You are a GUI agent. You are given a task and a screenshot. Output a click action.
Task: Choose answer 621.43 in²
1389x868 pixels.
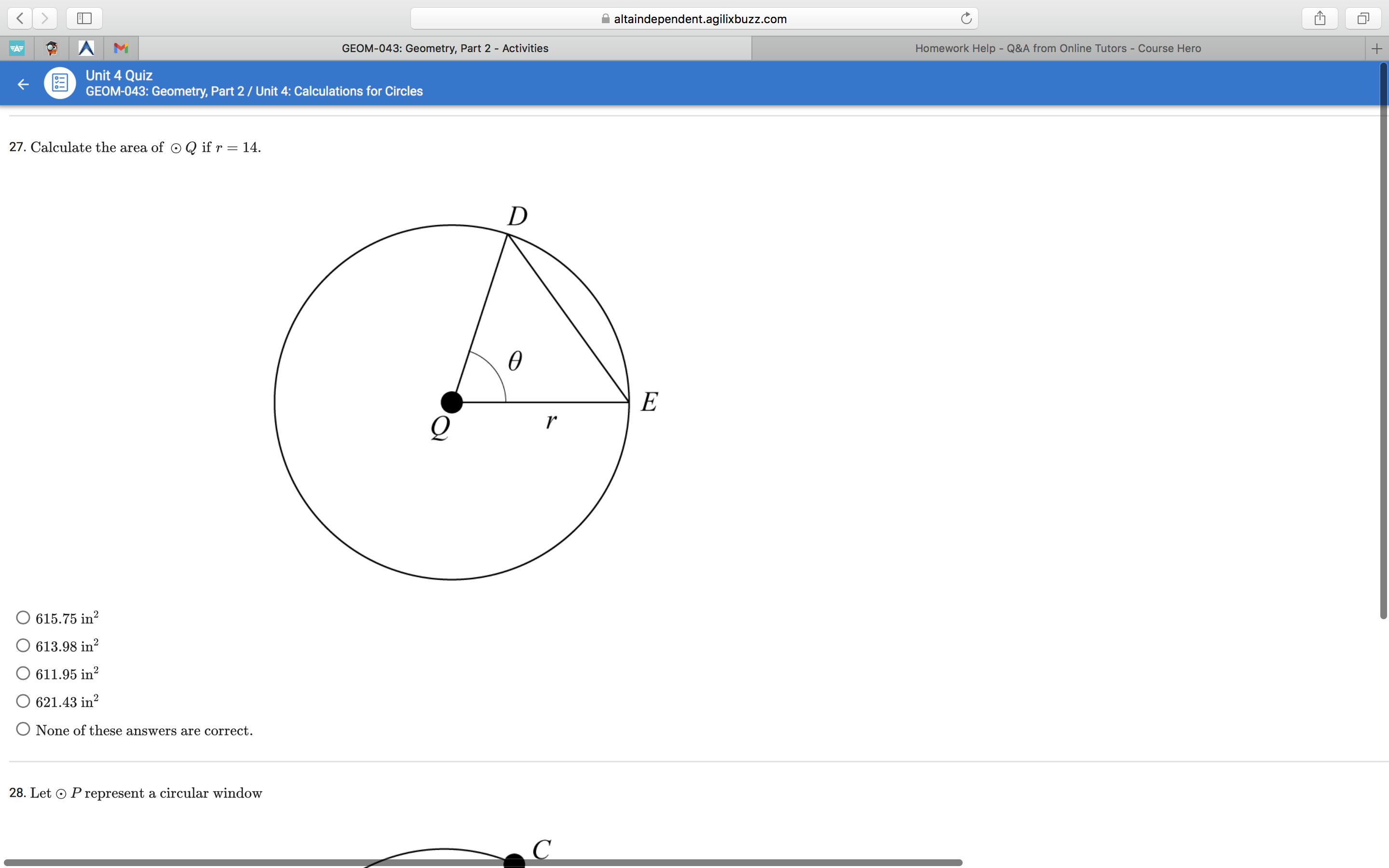[x=23, y=701]
